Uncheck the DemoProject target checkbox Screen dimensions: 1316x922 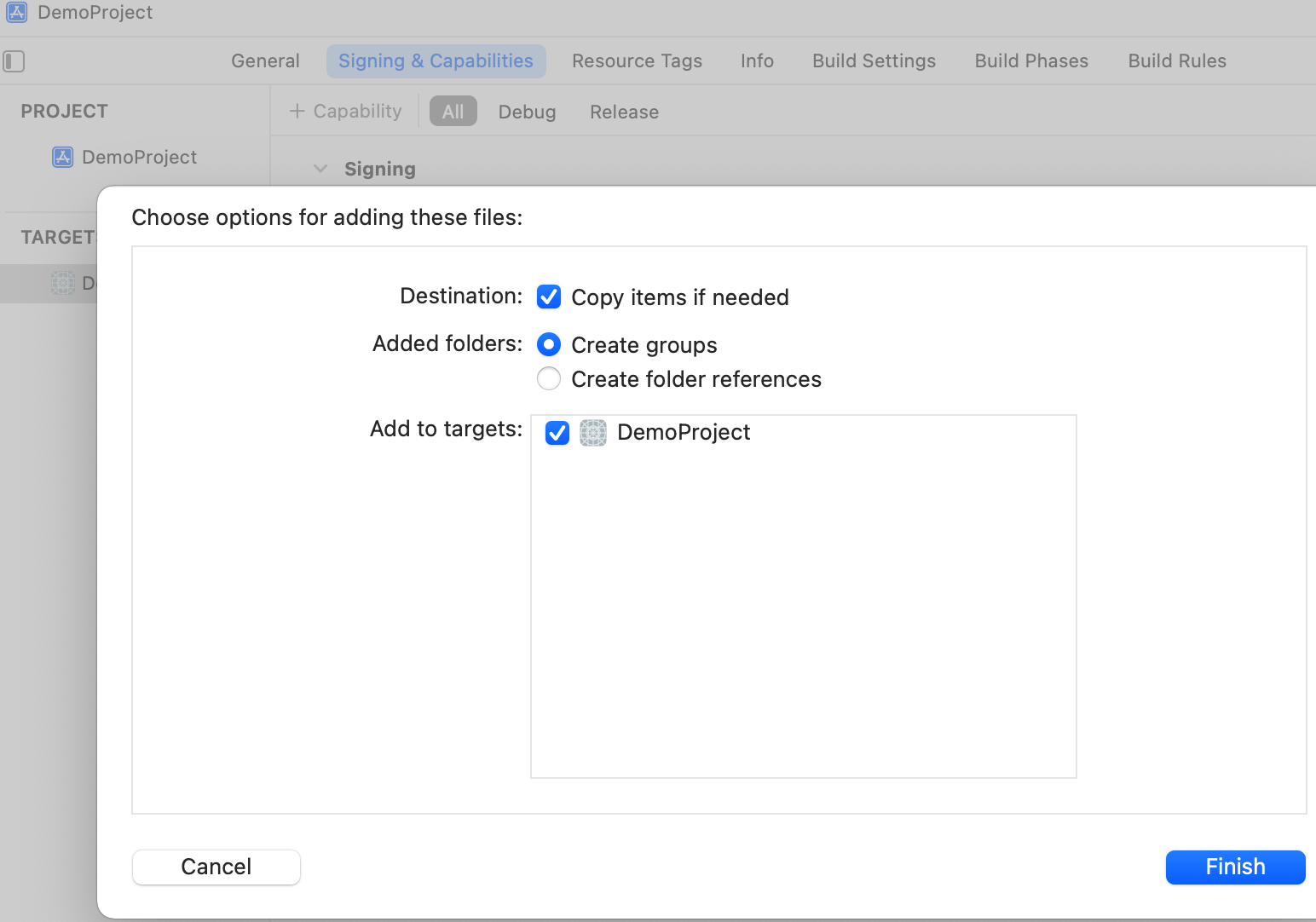point(557,433)
